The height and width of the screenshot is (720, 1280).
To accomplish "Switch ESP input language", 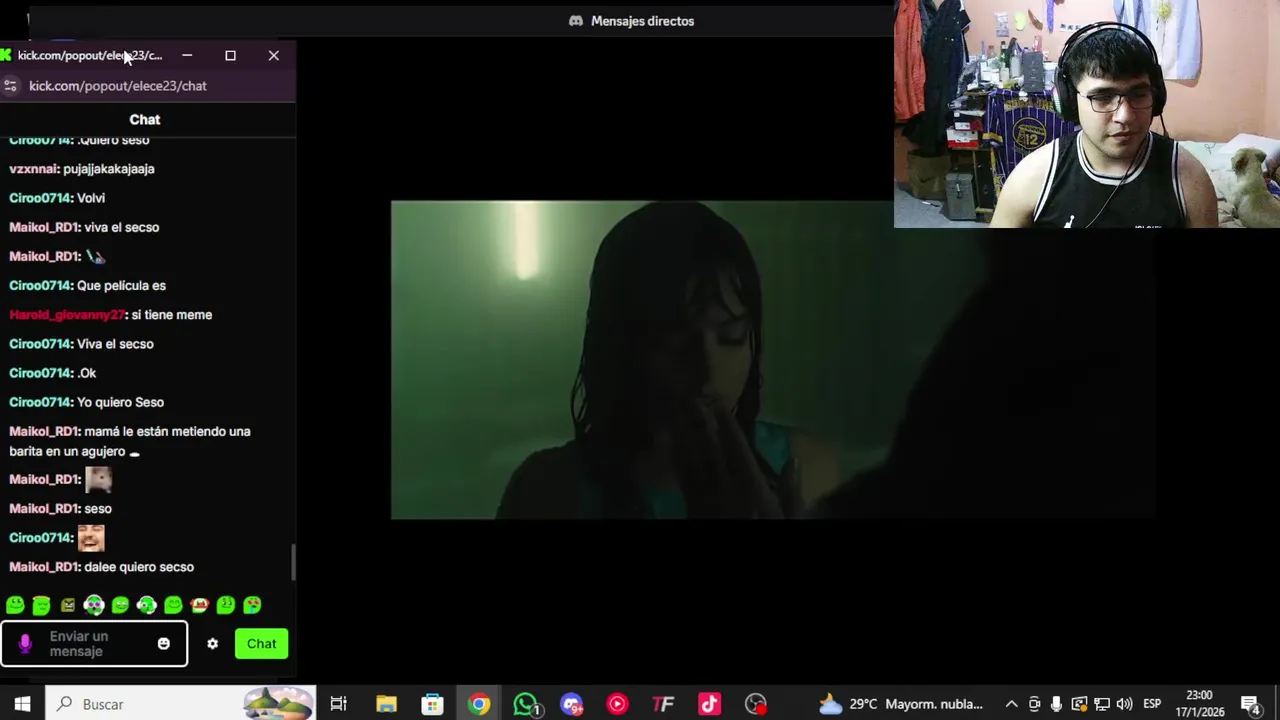I will pos(1151,704).
